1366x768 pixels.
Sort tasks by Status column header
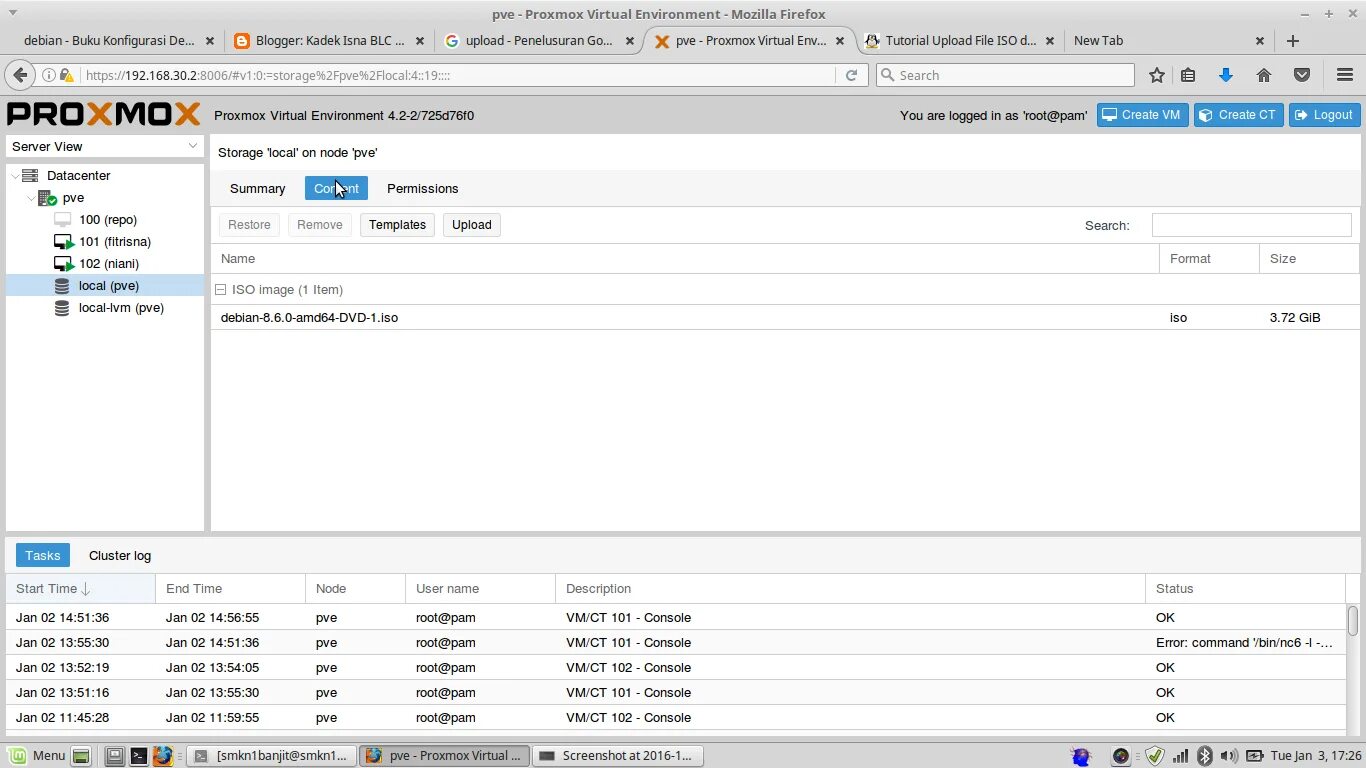click(1245, 589)
